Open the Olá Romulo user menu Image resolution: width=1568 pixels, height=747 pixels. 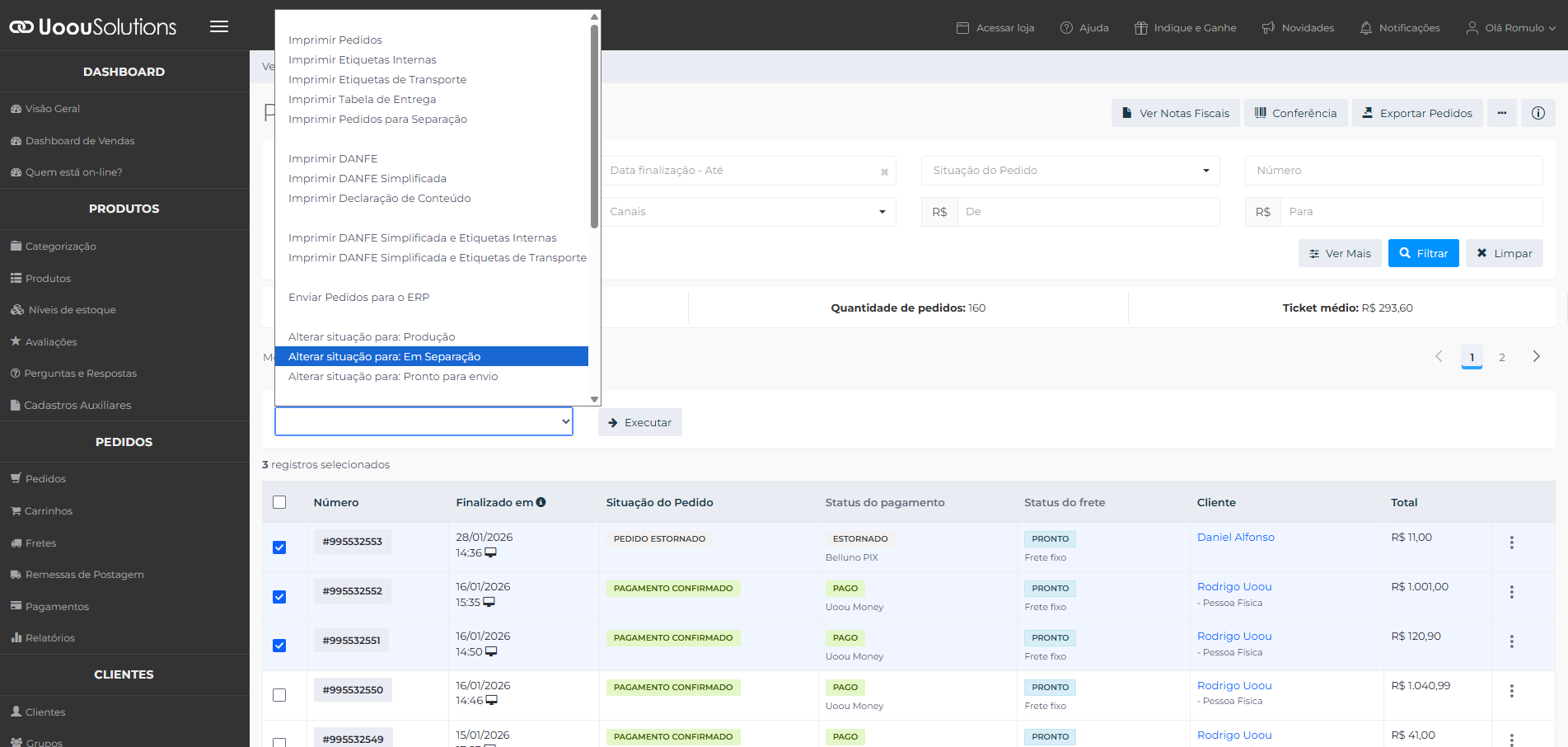pyautogui.click(x=1511, y=28)
